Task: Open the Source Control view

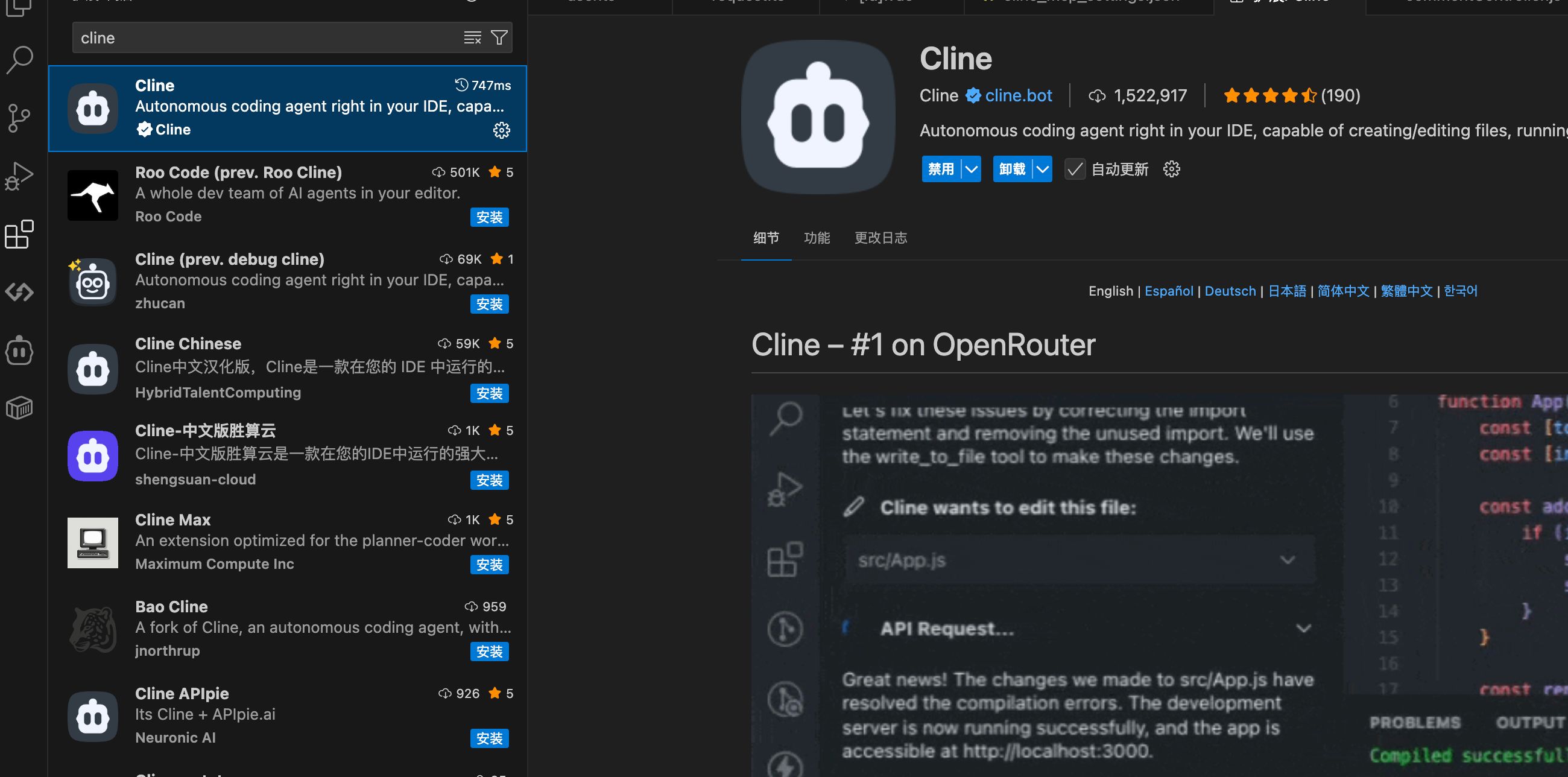Action: 19,118
